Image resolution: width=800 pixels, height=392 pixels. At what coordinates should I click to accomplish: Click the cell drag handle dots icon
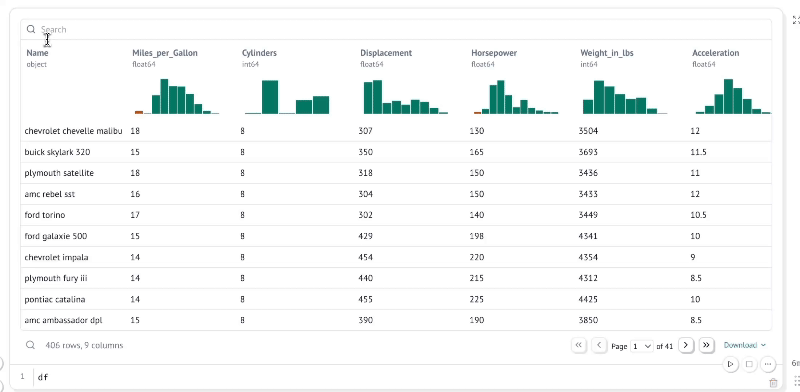[796, 380]
